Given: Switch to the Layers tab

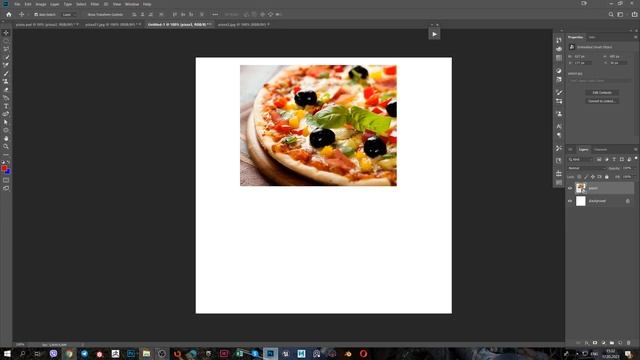Looking at the screenshot, I should pyautogui.click(x=584, y=149).
